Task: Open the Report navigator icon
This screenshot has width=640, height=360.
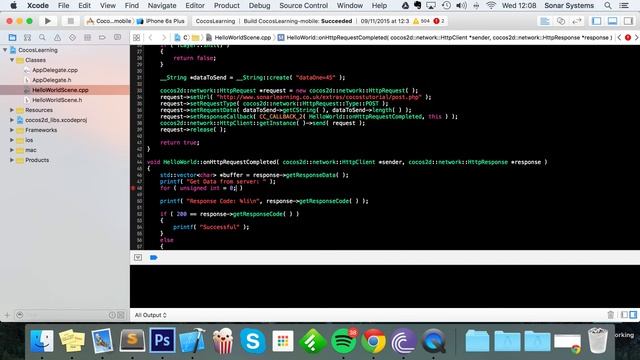Action: pyautogui.click(x=117, y=38)
